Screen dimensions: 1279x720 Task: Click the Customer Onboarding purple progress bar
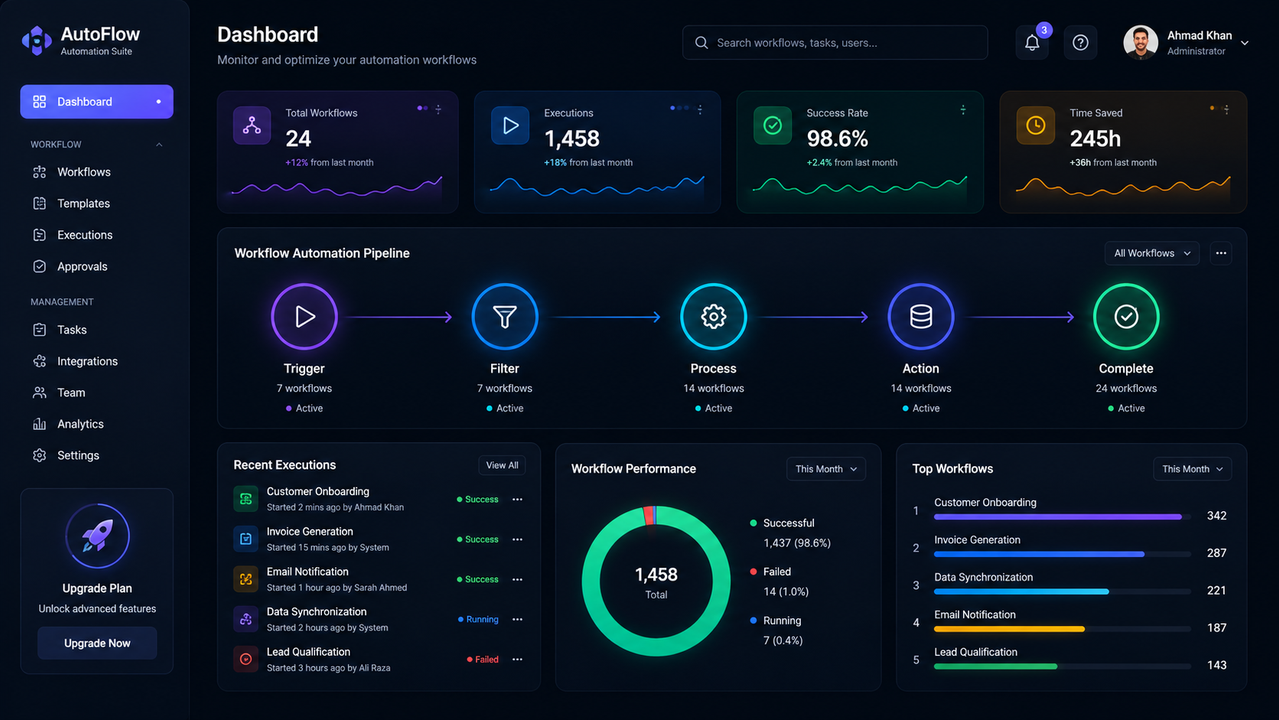[x=1058, y=517]
